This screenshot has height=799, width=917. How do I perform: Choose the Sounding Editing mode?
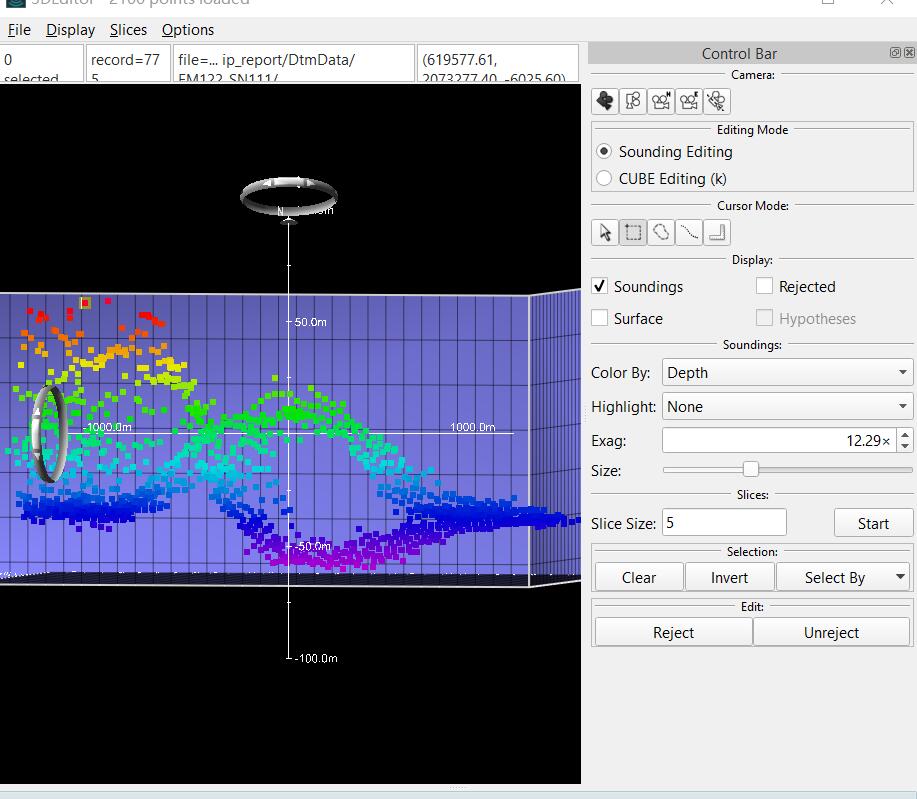[664, 151]
